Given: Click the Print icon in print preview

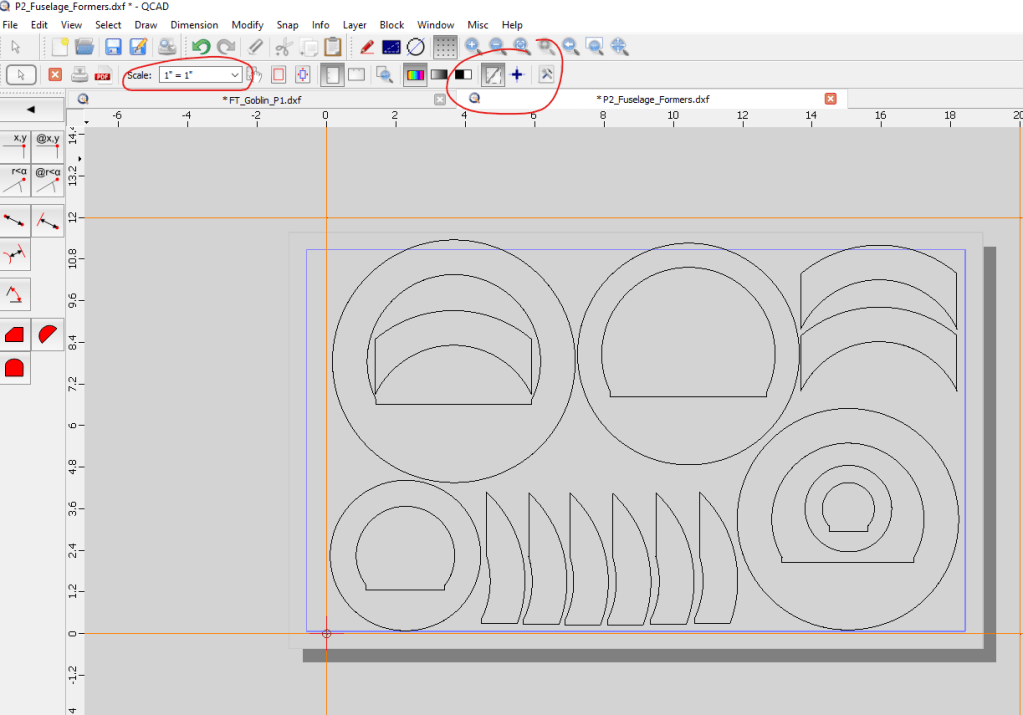Looking at the screenshot, I should (x=79, y=75).
